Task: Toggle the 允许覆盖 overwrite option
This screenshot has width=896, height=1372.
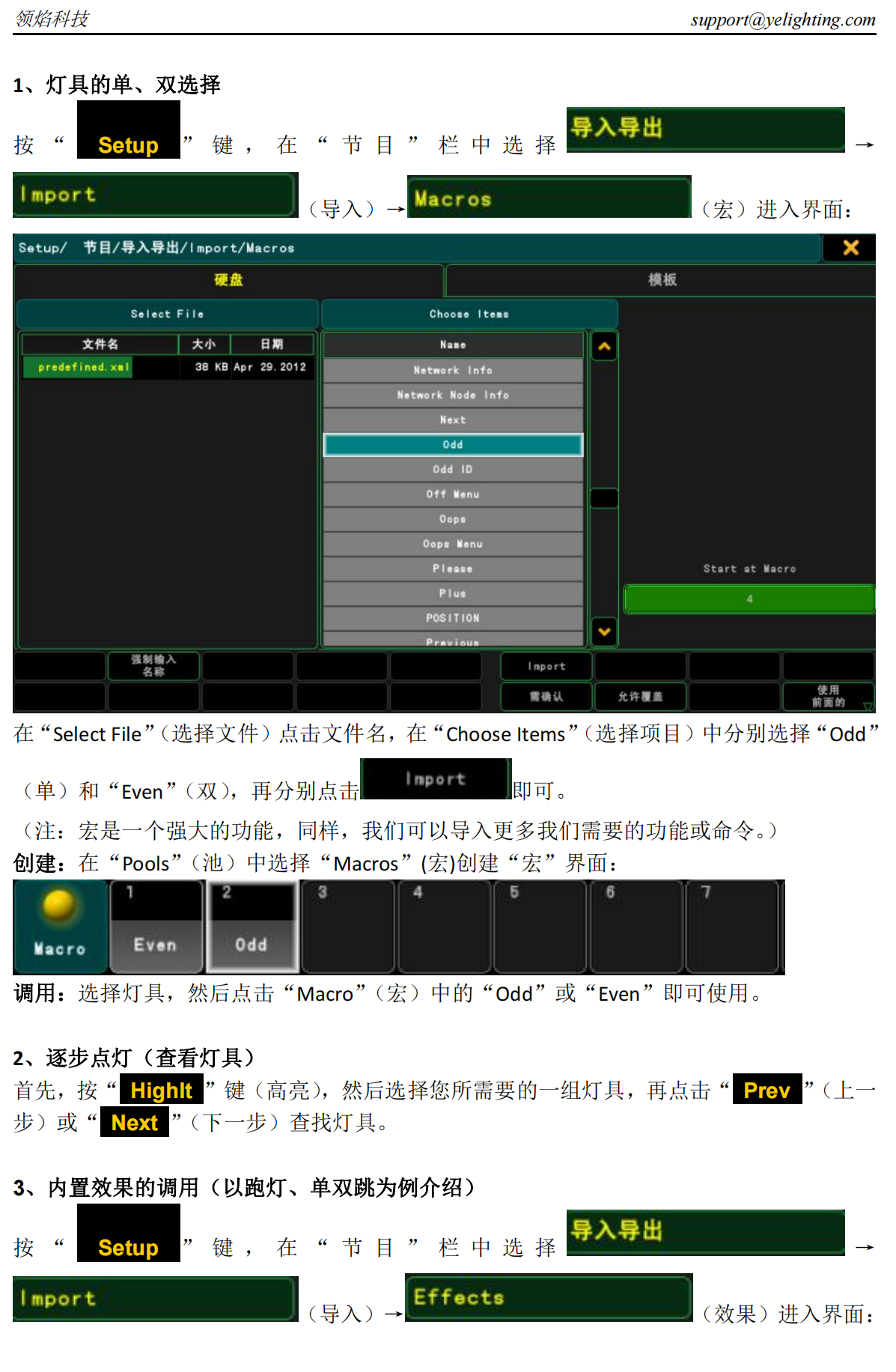Action: tap(640, 697)
